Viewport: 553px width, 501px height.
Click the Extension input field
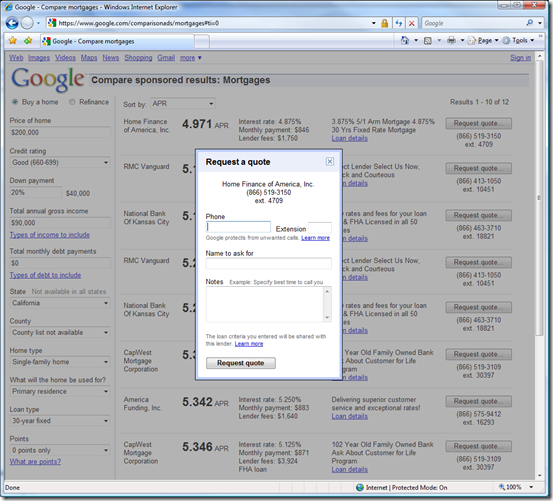[320, 227]
